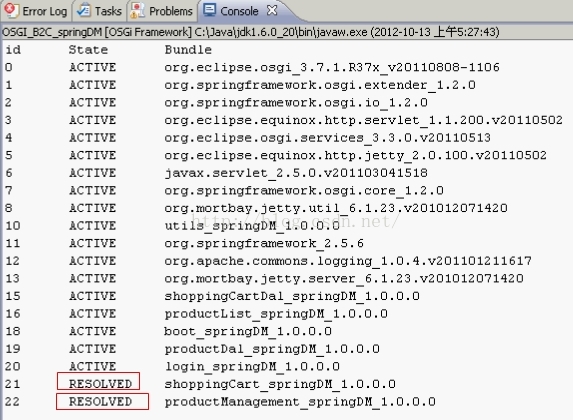Viewport: 573px width, 420px height.
Task: Select org.eclipse.osgi.services_3.3.0 bundle text
Action: tap(327, 137)
